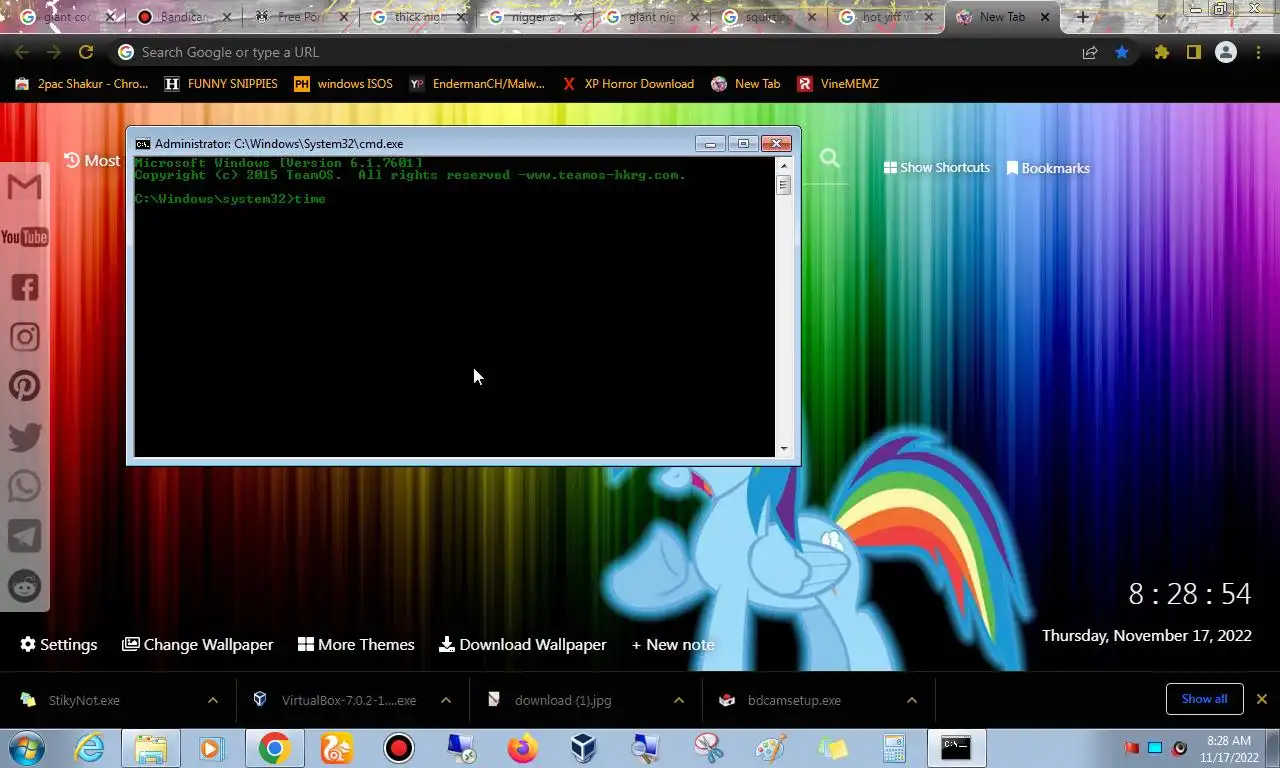Open Instagram shortcut in sidebar

[24, 337]
